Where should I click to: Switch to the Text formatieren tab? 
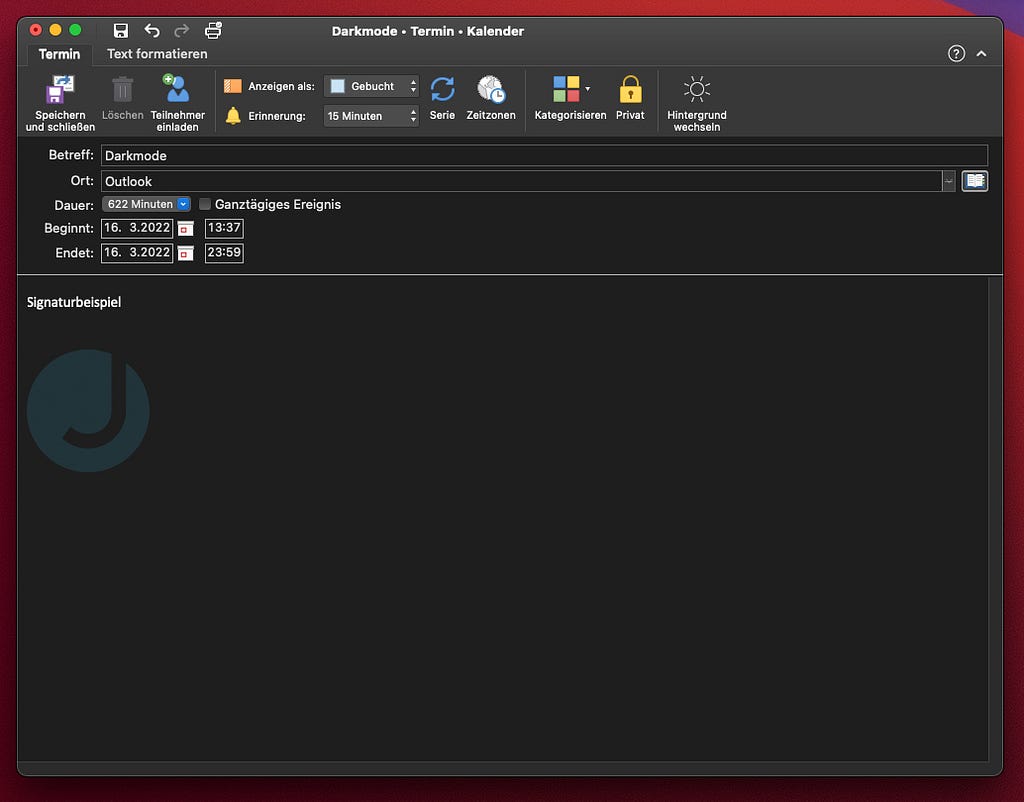(157, 54)
